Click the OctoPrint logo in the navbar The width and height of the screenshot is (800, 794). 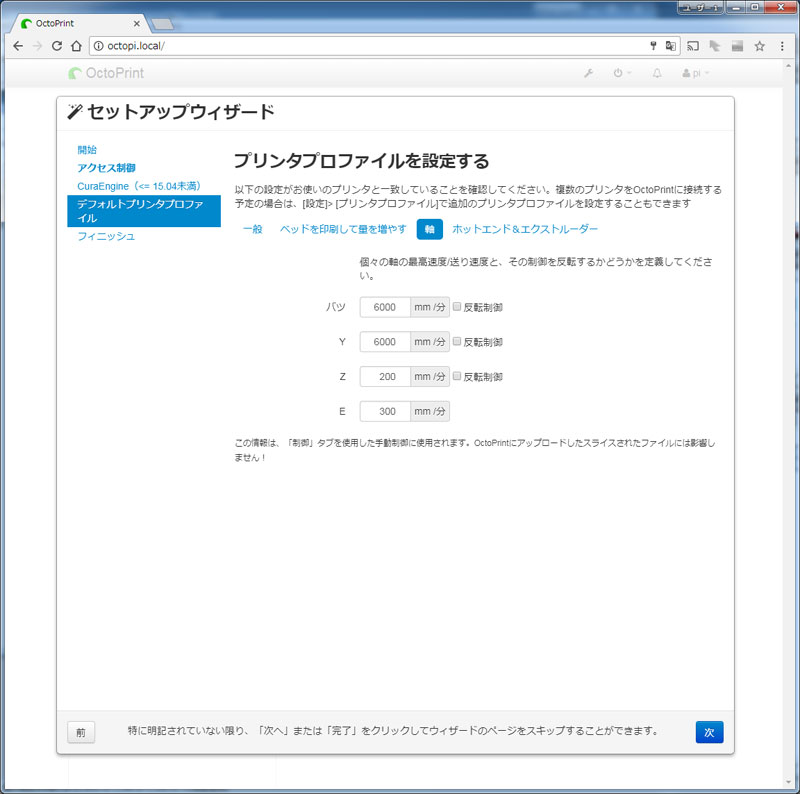point(106,73)
